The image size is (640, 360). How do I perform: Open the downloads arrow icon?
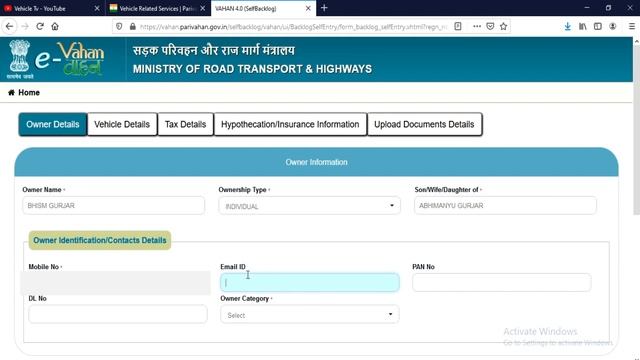pyautogui.click(x=567, y=27)
